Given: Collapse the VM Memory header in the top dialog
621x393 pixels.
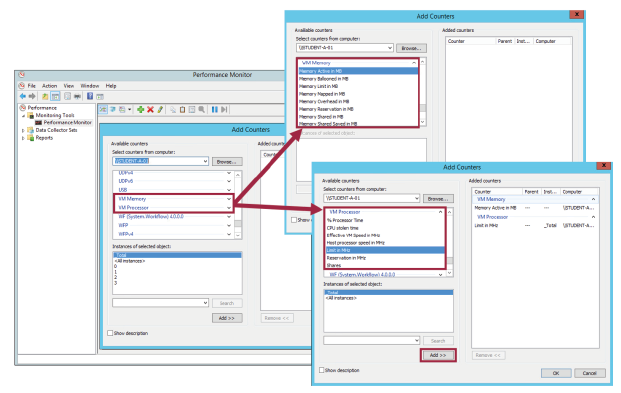Looking at the screenshot, I should click(x=414, y=63).
